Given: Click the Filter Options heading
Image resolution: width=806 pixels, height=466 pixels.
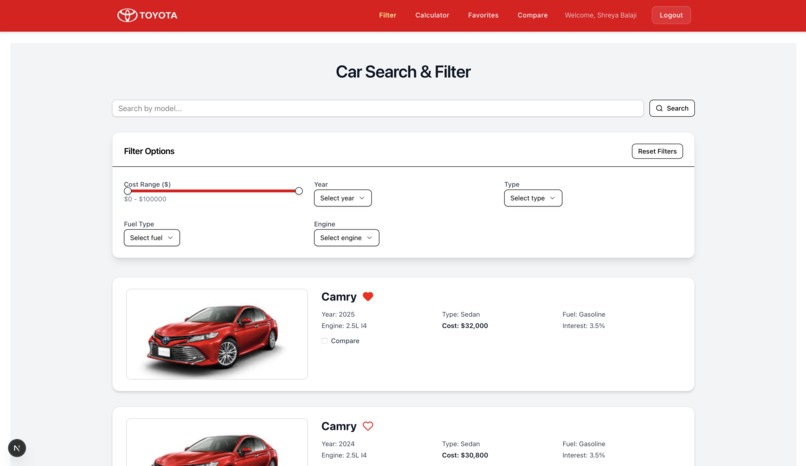Looking at the screenshot, I should click(149, 151).
